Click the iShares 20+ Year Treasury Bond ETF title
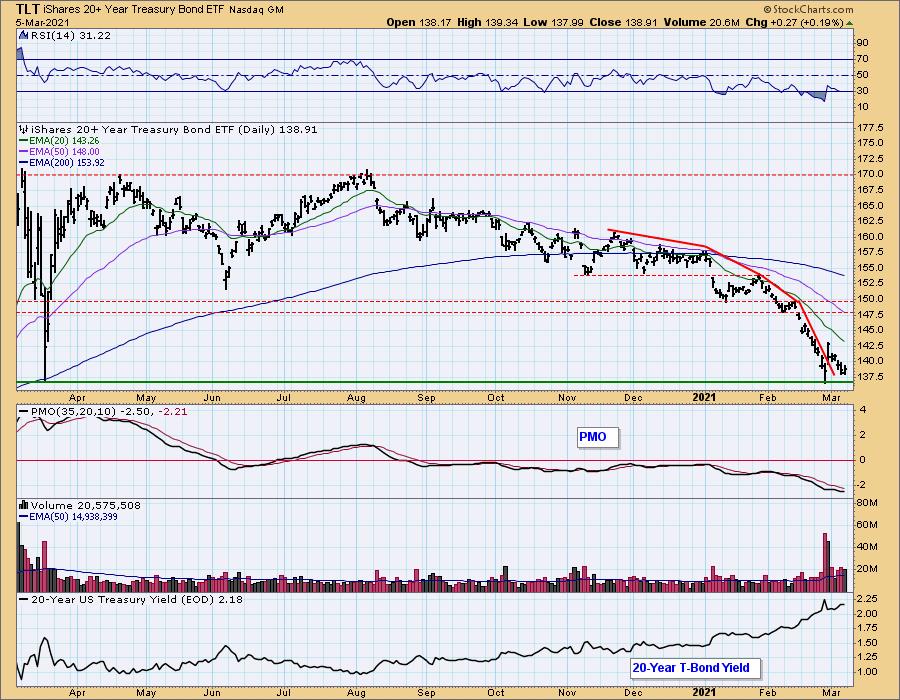Image resolution: width=900 pixels, height=700 pixels. pos(133,10)
